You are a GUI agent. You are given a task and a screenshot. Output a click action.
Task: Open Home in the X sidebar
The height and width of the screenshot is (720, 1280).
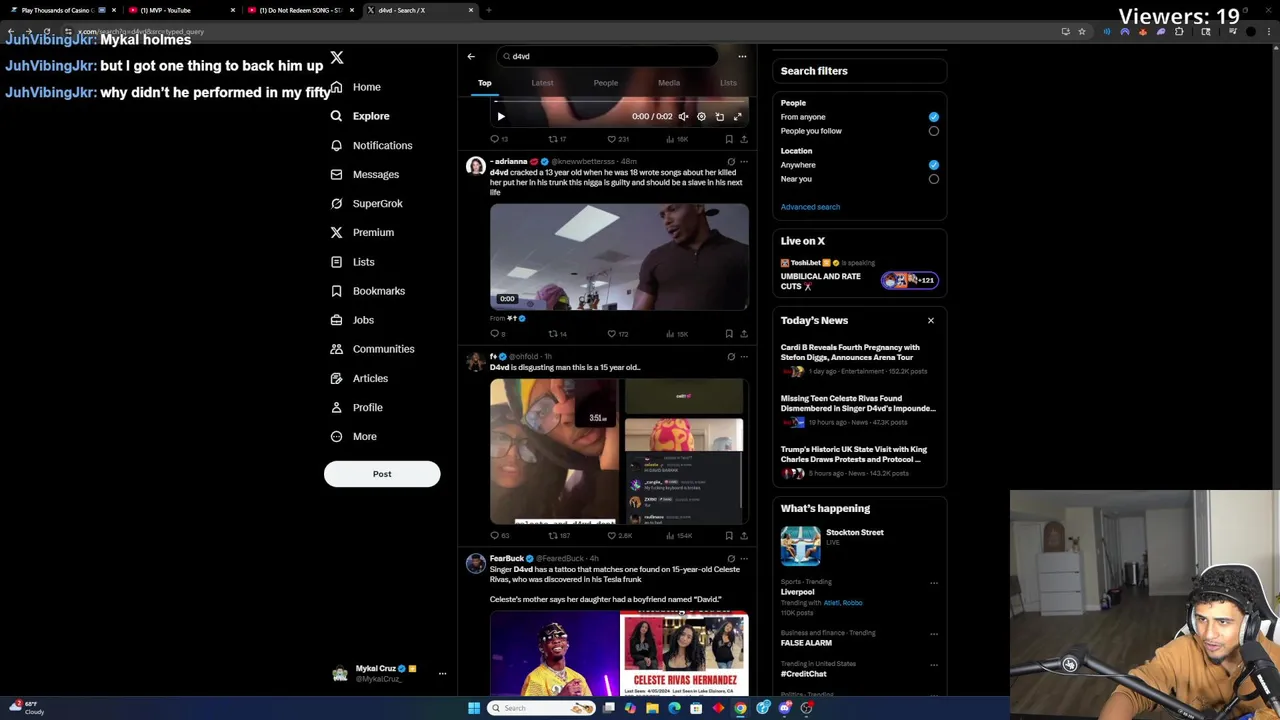click(356, 87)
